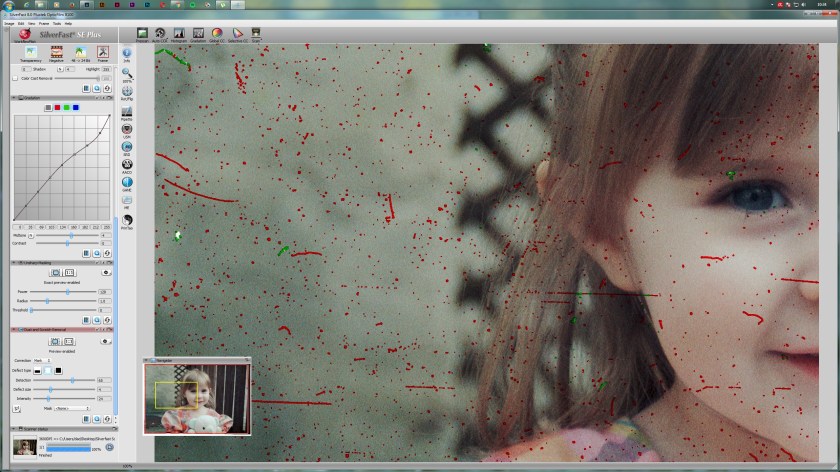Screen dimensions: 840x472
Task: Click the WorkflowPilot red icon
Action: (x=23, y=34)
